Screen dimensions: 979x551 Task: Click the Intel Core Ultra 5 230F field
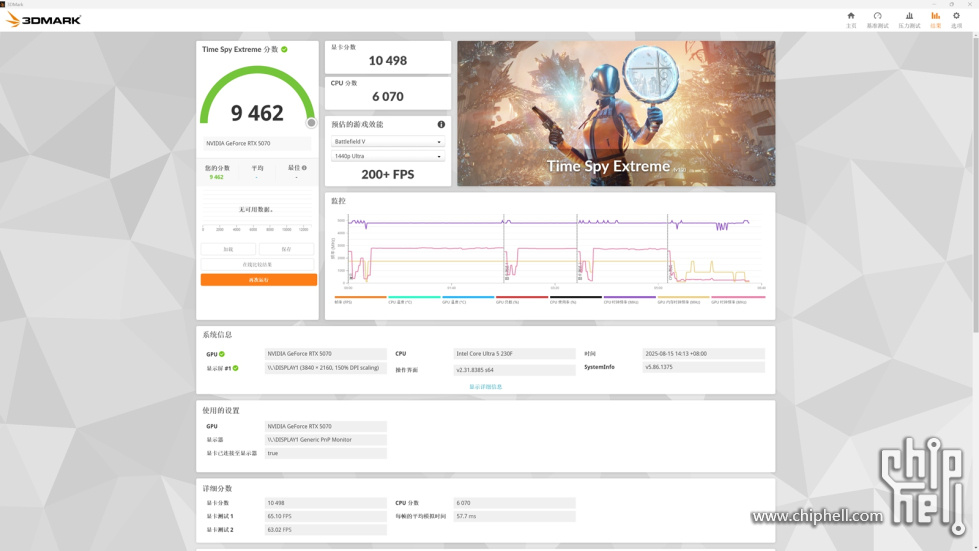point(514,354)
